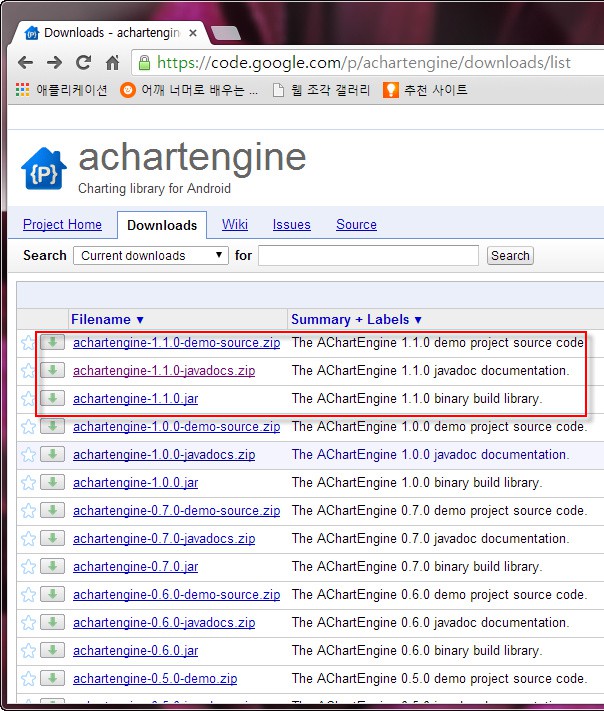Star achartengine-1.0.0-javadocs.zip
The height and width of the screenshot is (711, 604).
(28, 455)
